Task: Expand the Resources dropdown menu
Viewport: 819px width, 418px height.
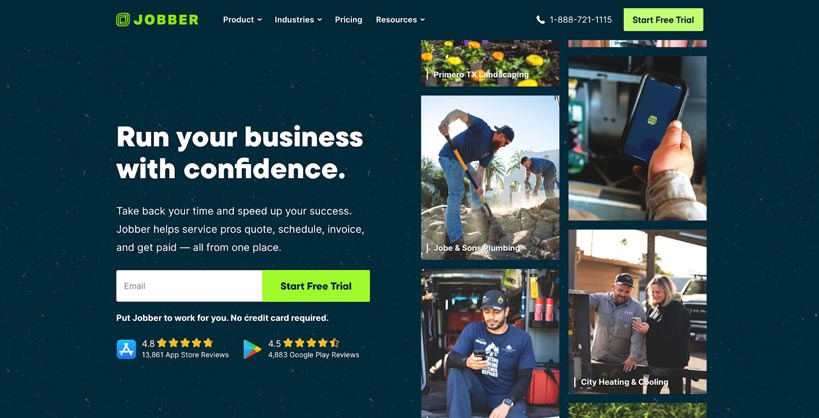Action: pos(400,20)
